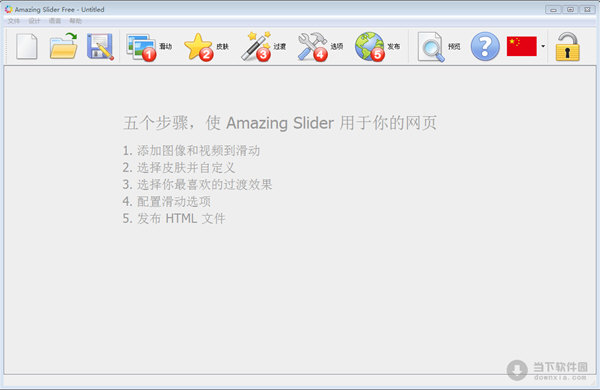Open step 4 选项 options tools
This screenshot has height=390, width=600.
pyautogui.click(x=320, y=47)
